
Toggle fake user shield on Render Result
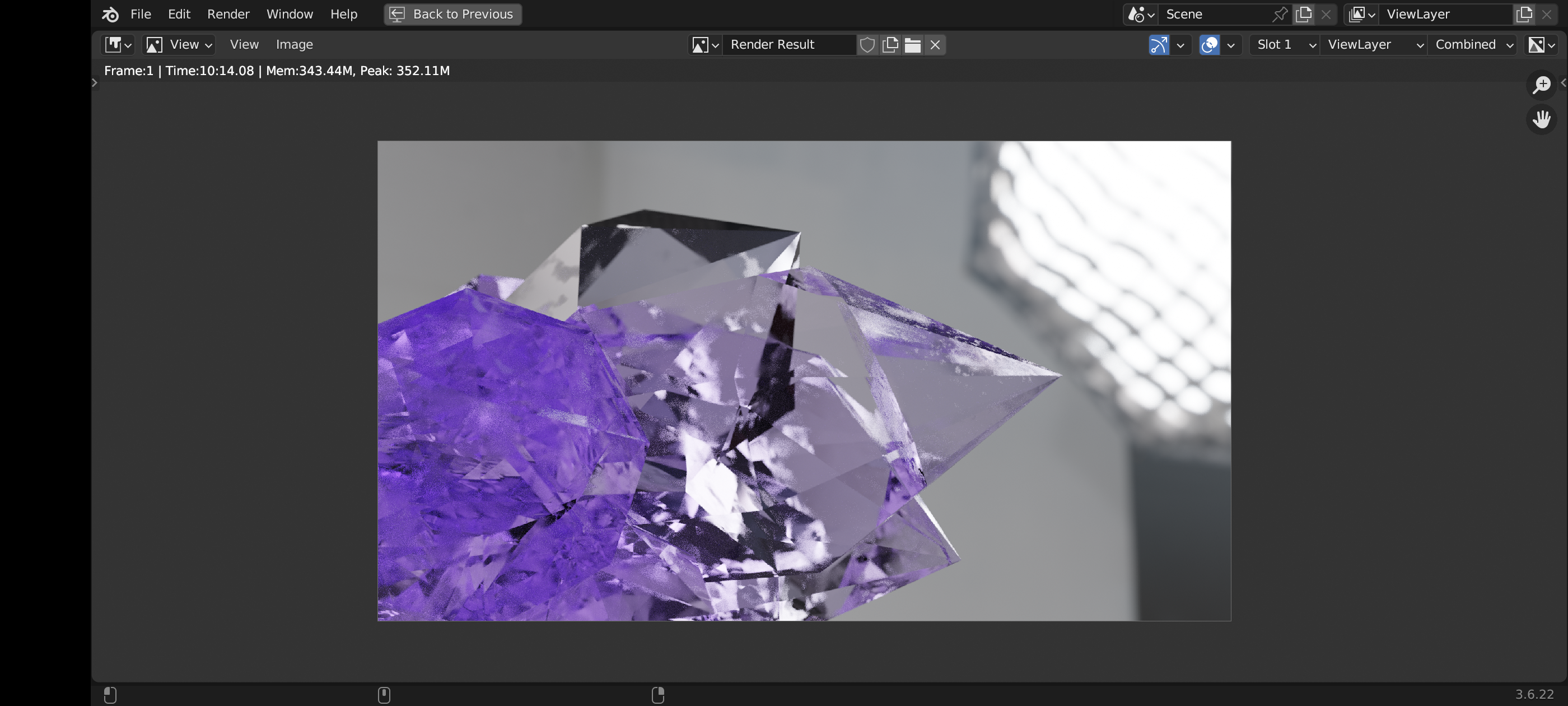pos(867,44)
